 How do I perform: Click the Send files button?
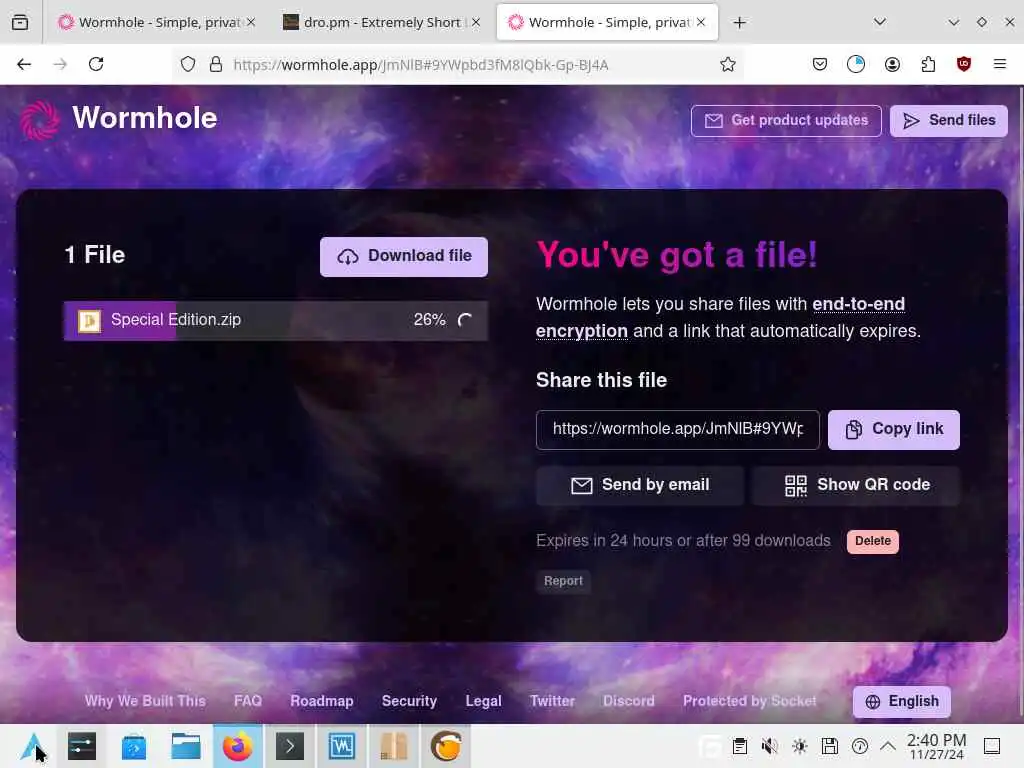[x=948, y=121]
